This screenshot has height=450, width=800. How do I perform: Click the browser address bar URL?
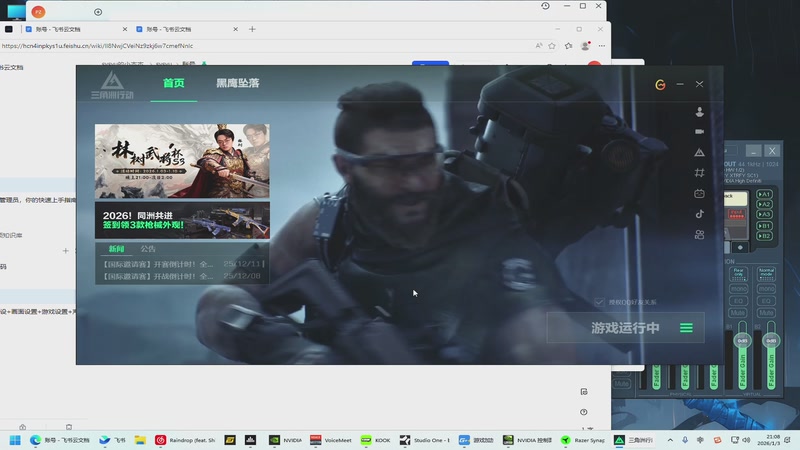(97, 46)
